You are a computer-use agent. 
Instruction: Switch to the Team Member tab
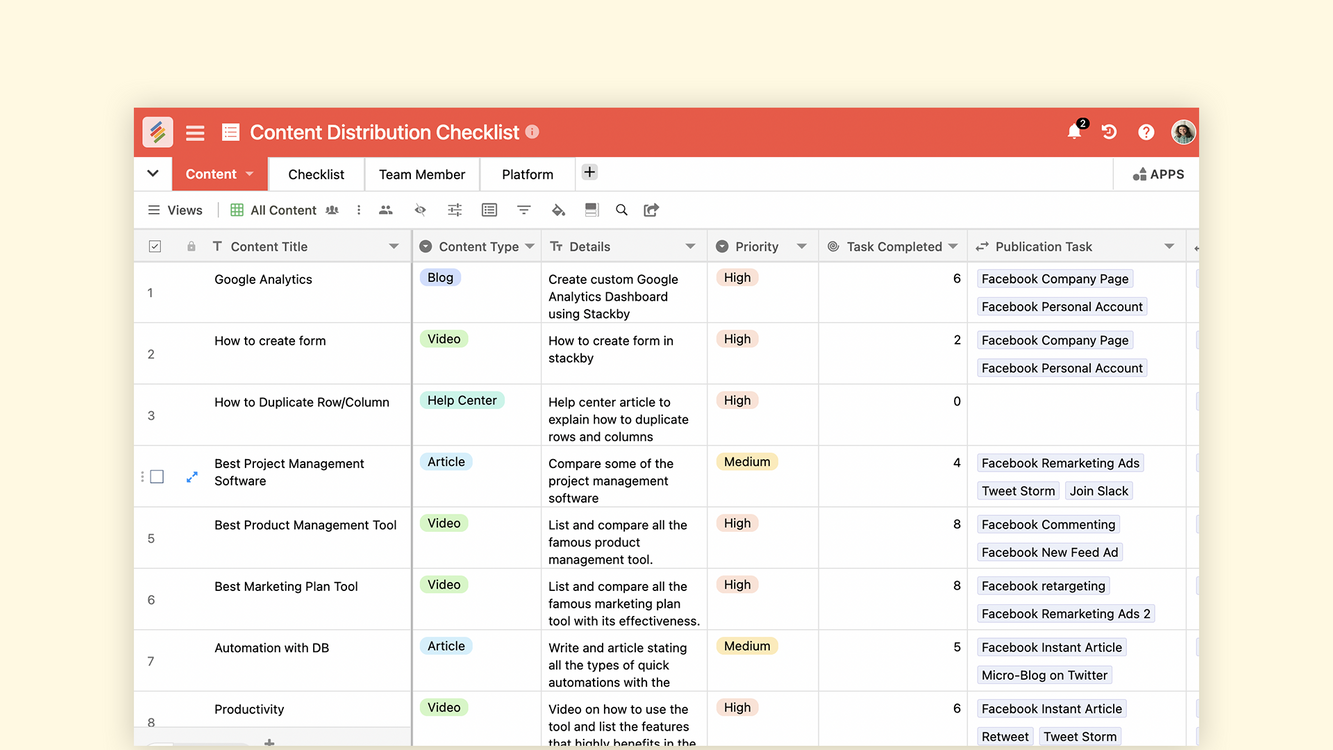[422, 174]
